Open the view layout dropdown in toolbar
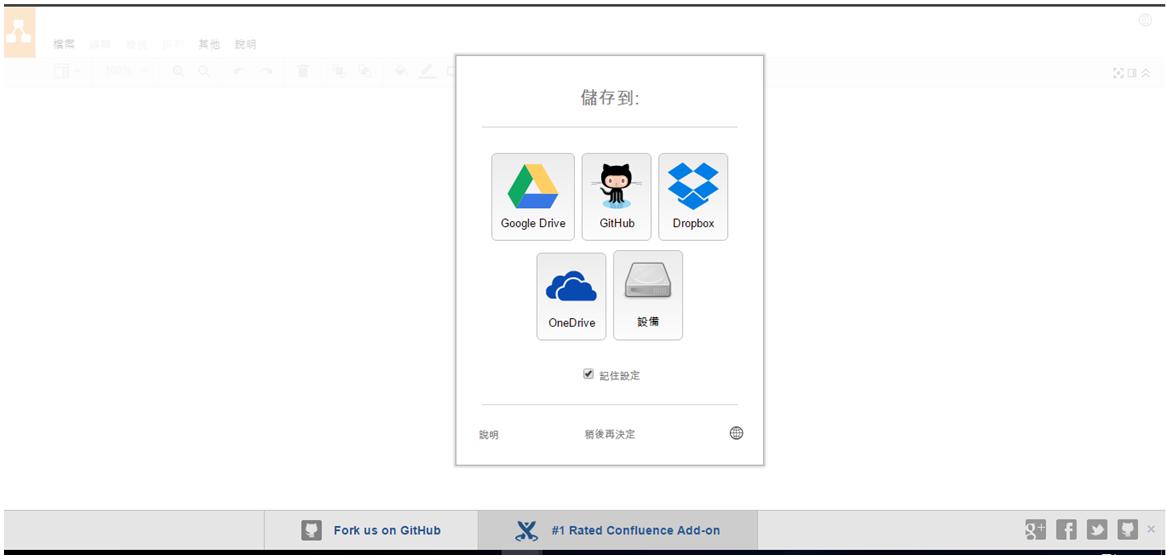The height and width of the screenshot is (556, 1166). point(68,71)
